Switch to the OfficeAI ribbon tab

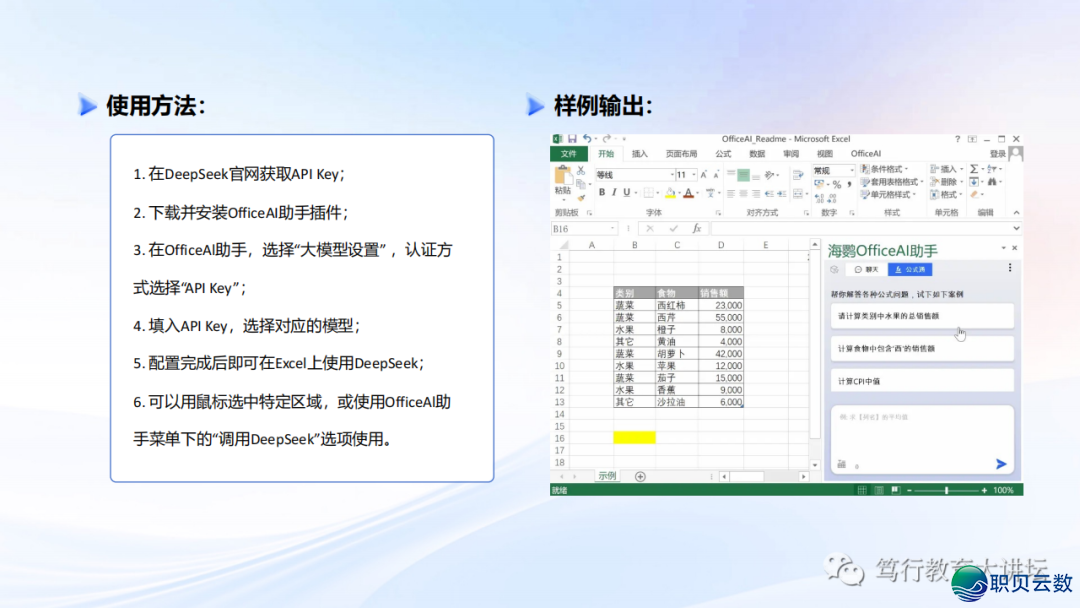click(865, 154)
